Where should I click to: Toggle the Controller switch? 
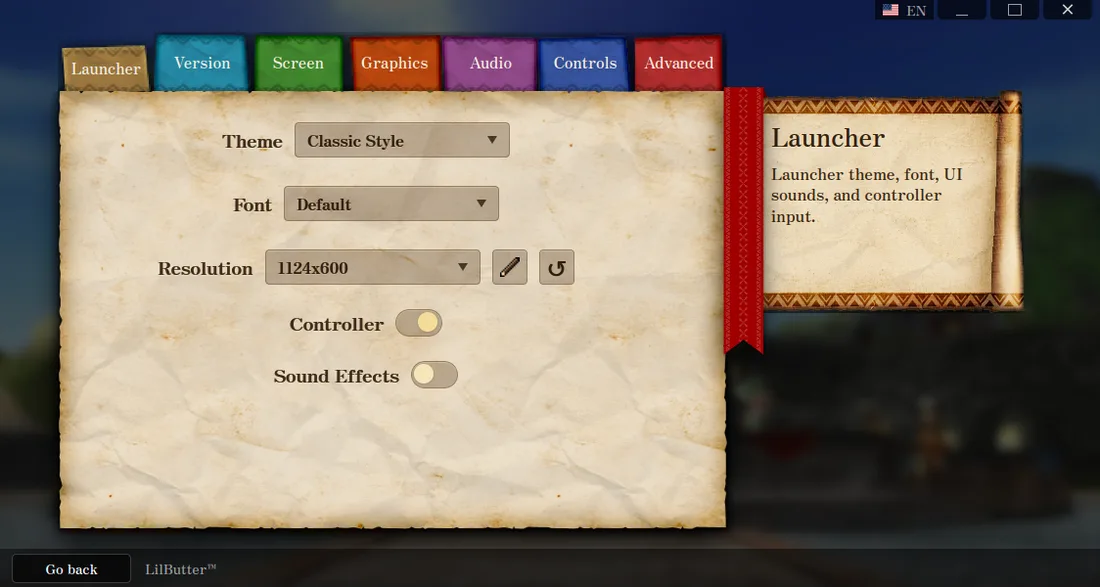point(419,323)
